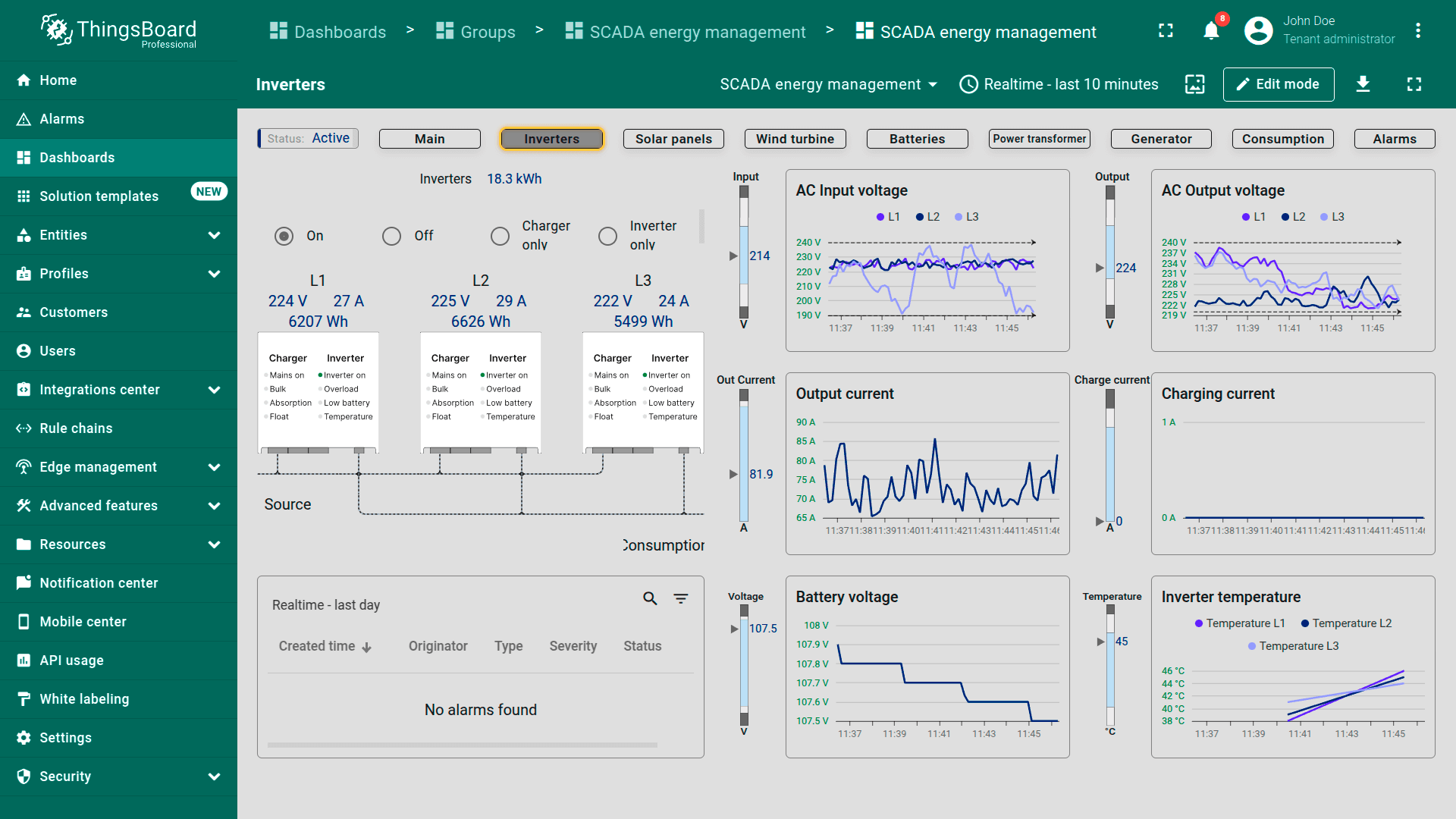This screenshot has height=819, width=1456.
Task: Select Charger only radio option
Action: [x=500, y=236]
